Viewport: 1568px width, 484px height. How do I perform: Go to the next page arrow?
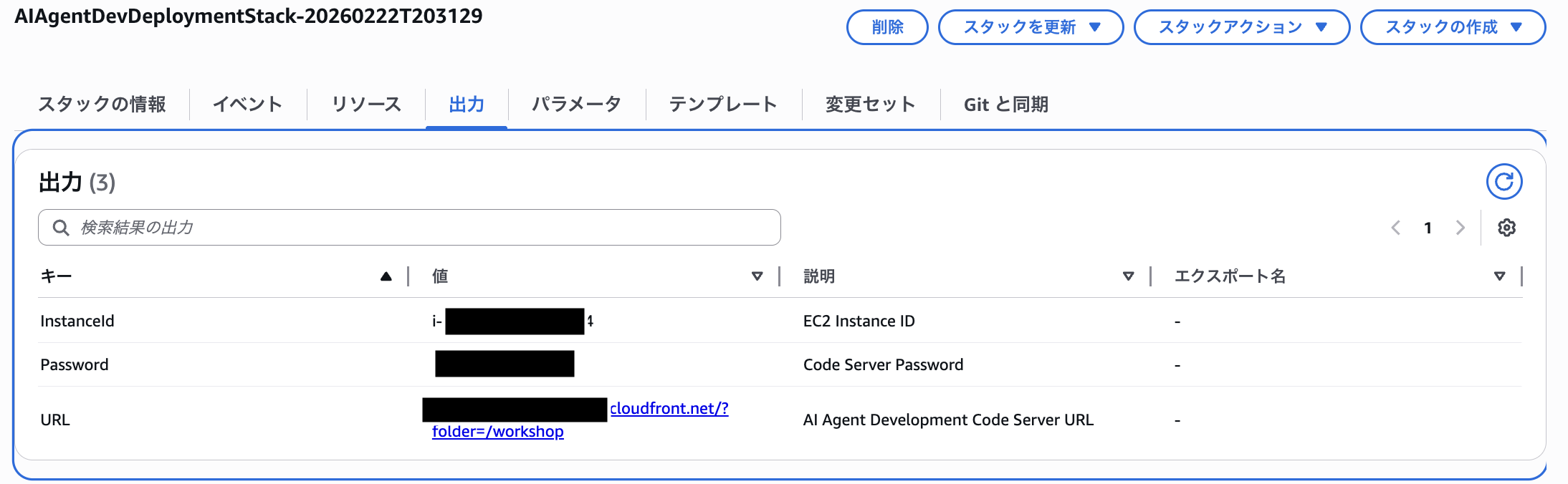point(1460,228)
